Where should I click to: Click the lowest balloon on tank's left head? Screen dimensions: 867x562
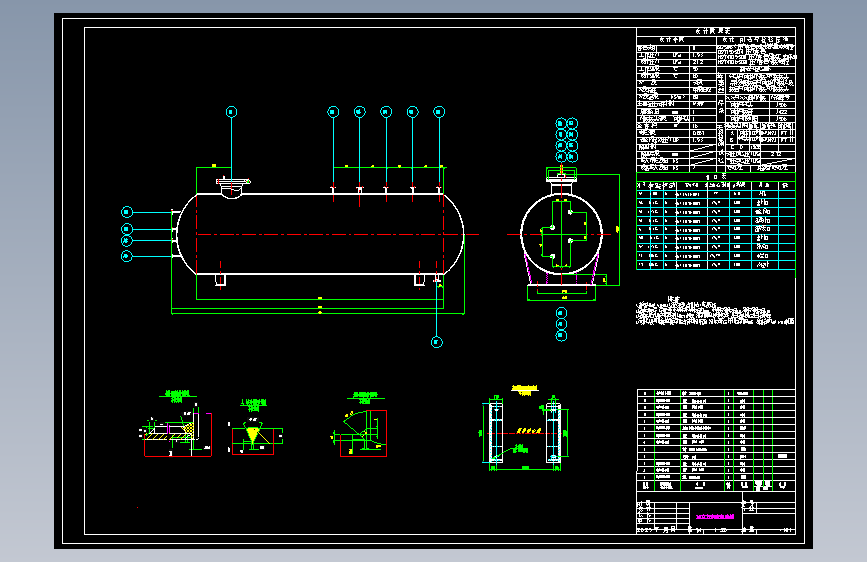(x=127, y=256)
